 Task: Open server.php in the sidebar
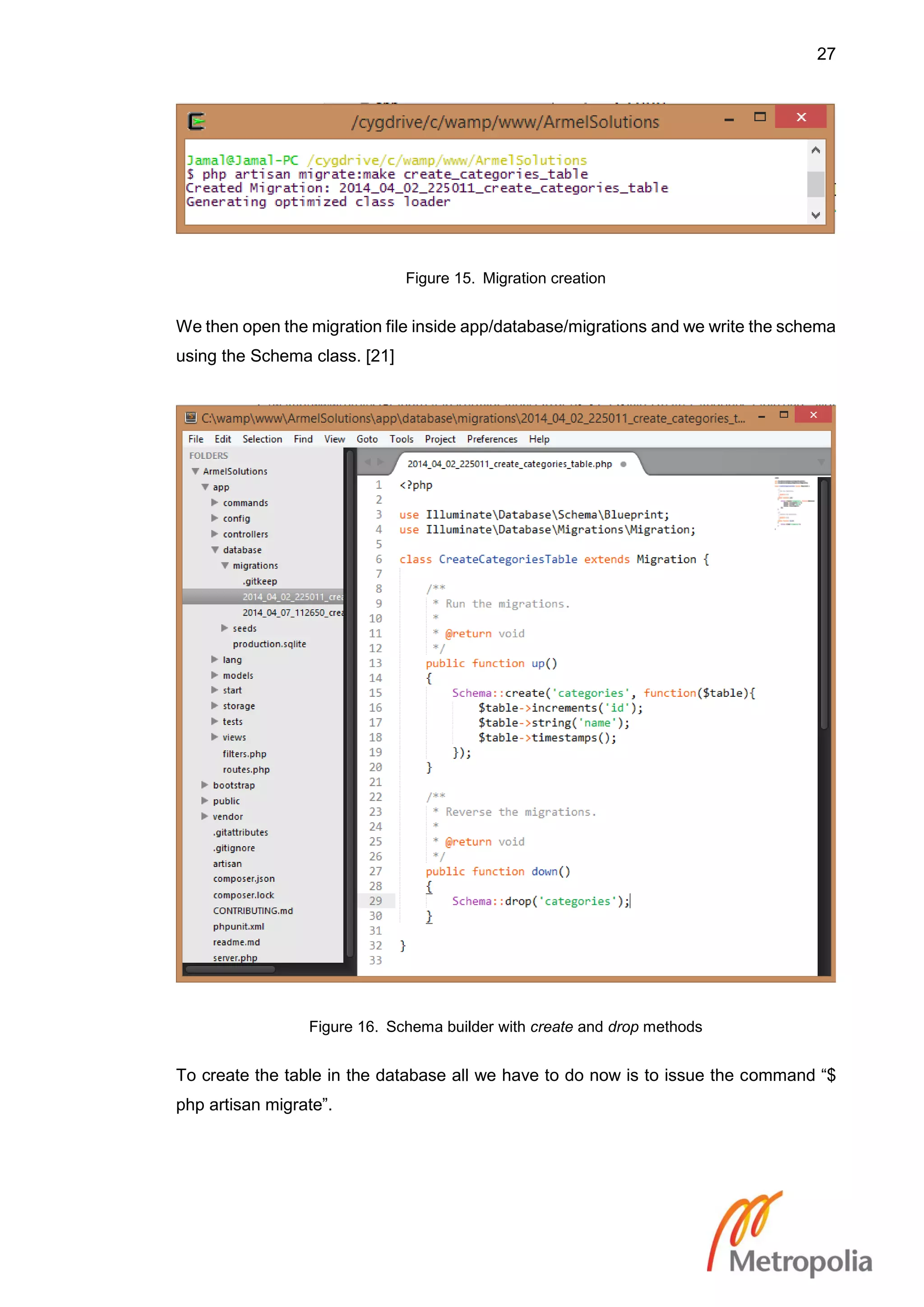[x=235, y=958]
